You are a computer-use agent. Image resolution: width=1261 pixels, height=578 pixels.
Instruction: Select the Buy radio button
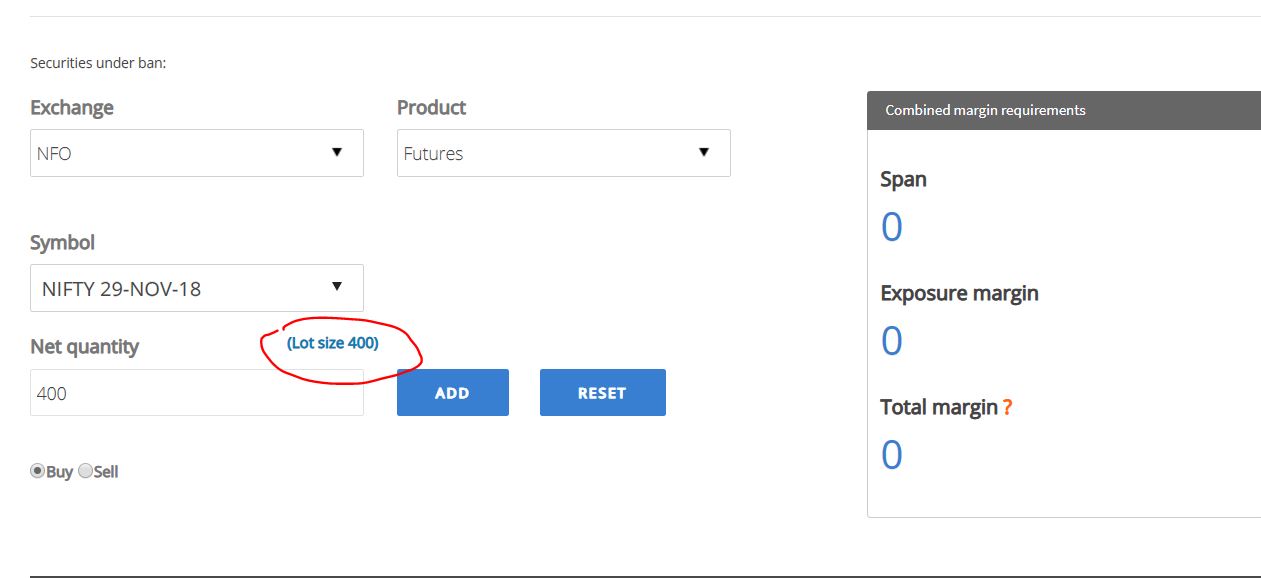pyautogui.click(x=38, y=471)
